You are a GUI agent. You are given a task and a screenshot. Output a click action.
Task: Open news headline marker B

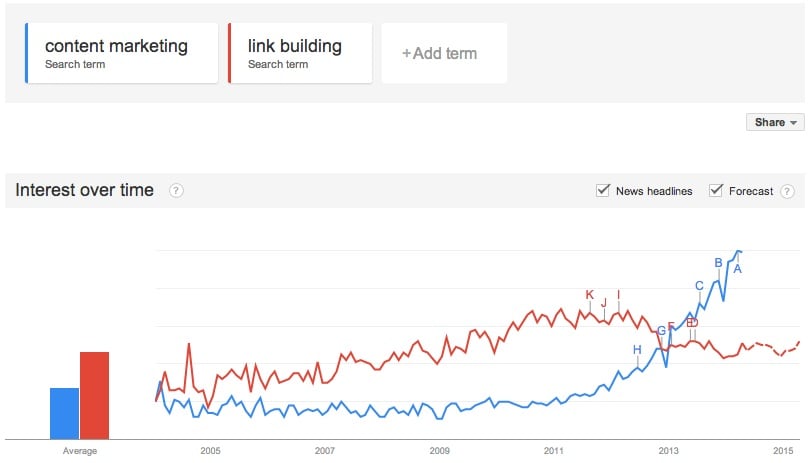(x=718, y=263)
